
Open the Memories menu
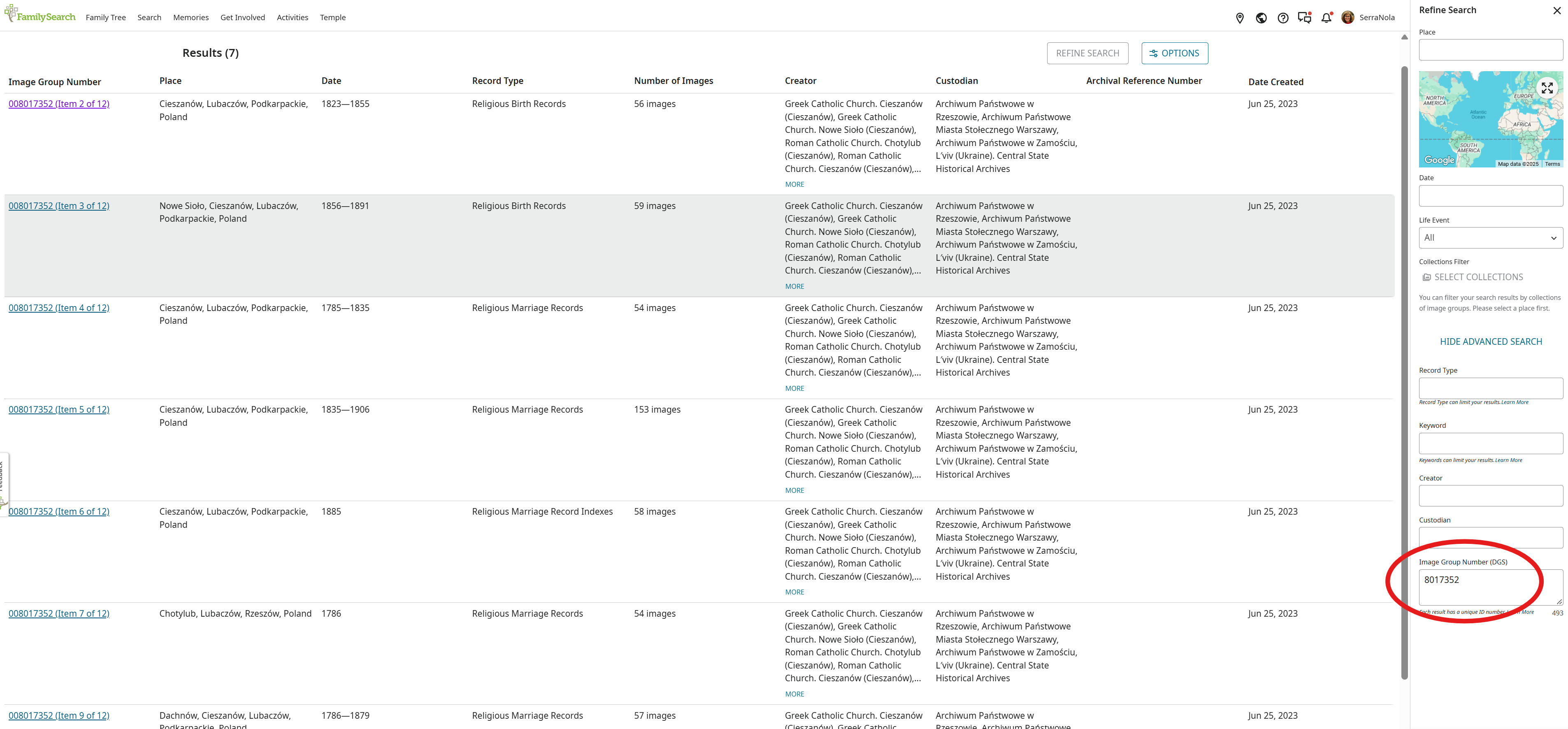click(x=190, y=18)
